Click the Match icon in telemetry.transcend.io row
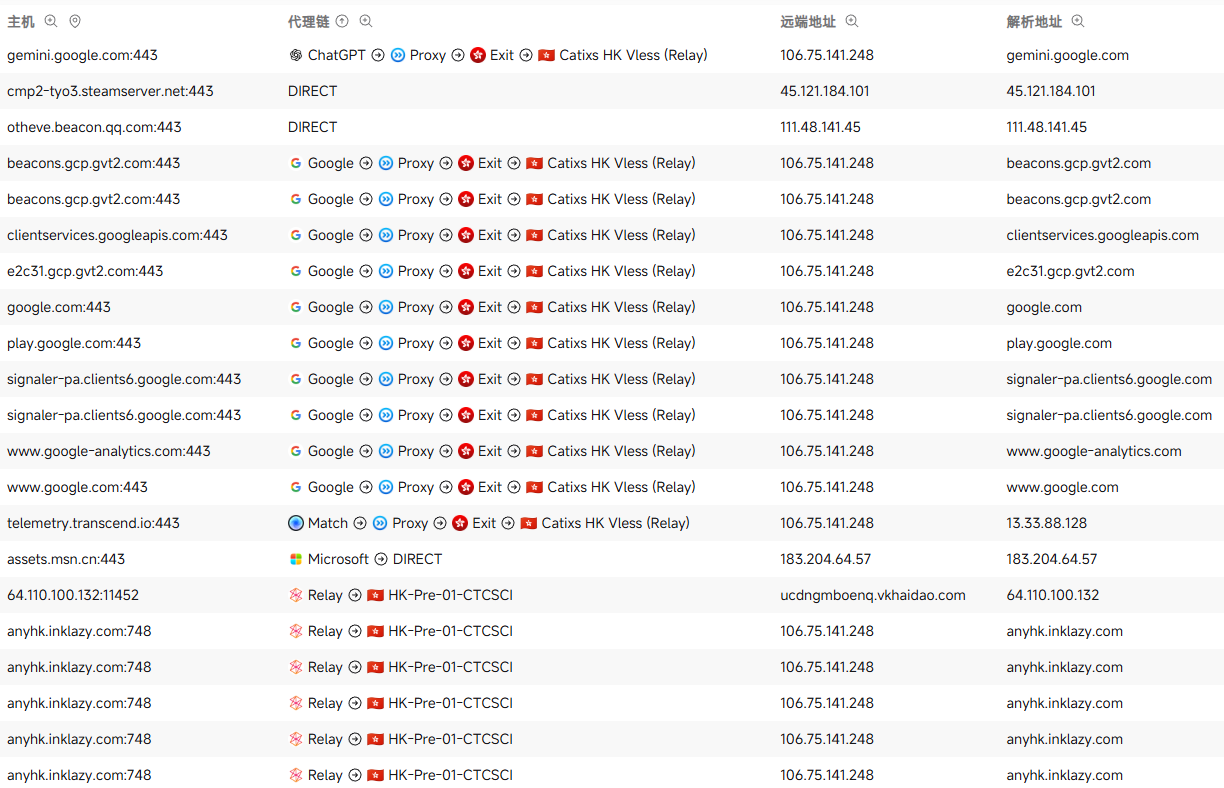The width and height of the screenshot is (1224, 788). tap(296, 523)
